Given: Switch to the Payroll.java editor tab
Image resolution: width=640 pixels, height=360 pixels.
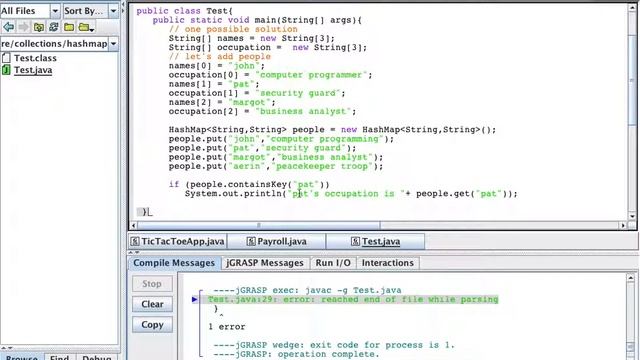Looking at the screenshot, I should point(276,242).
